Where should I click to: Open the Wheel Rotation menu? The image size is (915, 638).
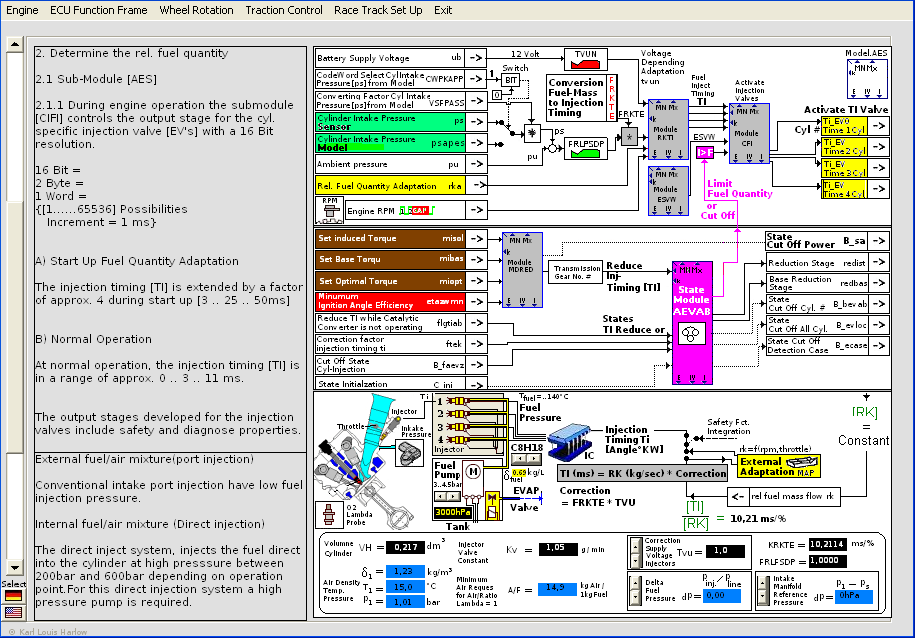click(x=196, y=10)
